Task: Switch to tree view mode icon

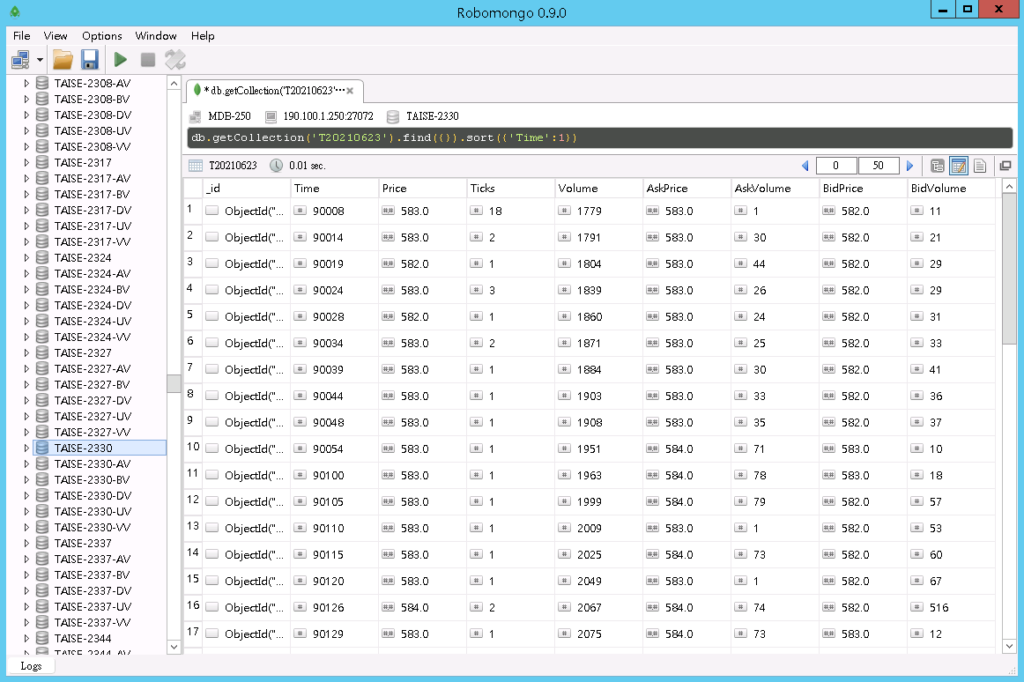Action: point(937,166)
